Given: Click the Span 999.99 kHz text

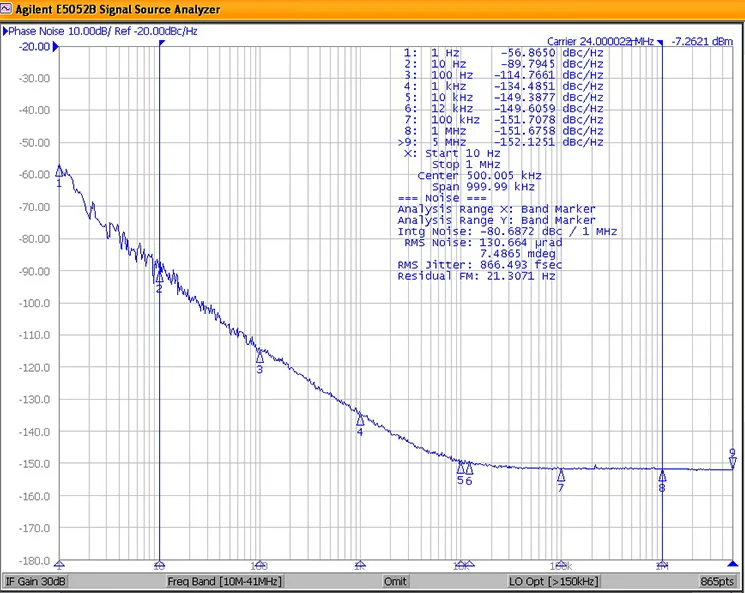Looking at the screenshot, I should click(483, 187).
